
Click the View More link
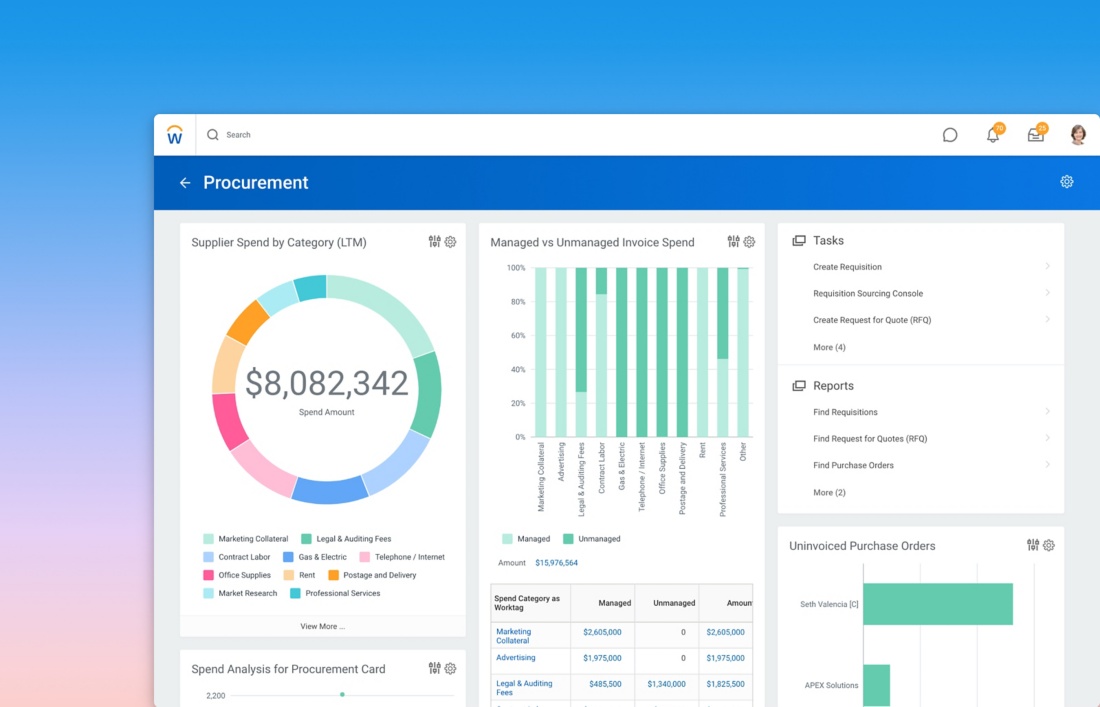(x=322, y=626)
